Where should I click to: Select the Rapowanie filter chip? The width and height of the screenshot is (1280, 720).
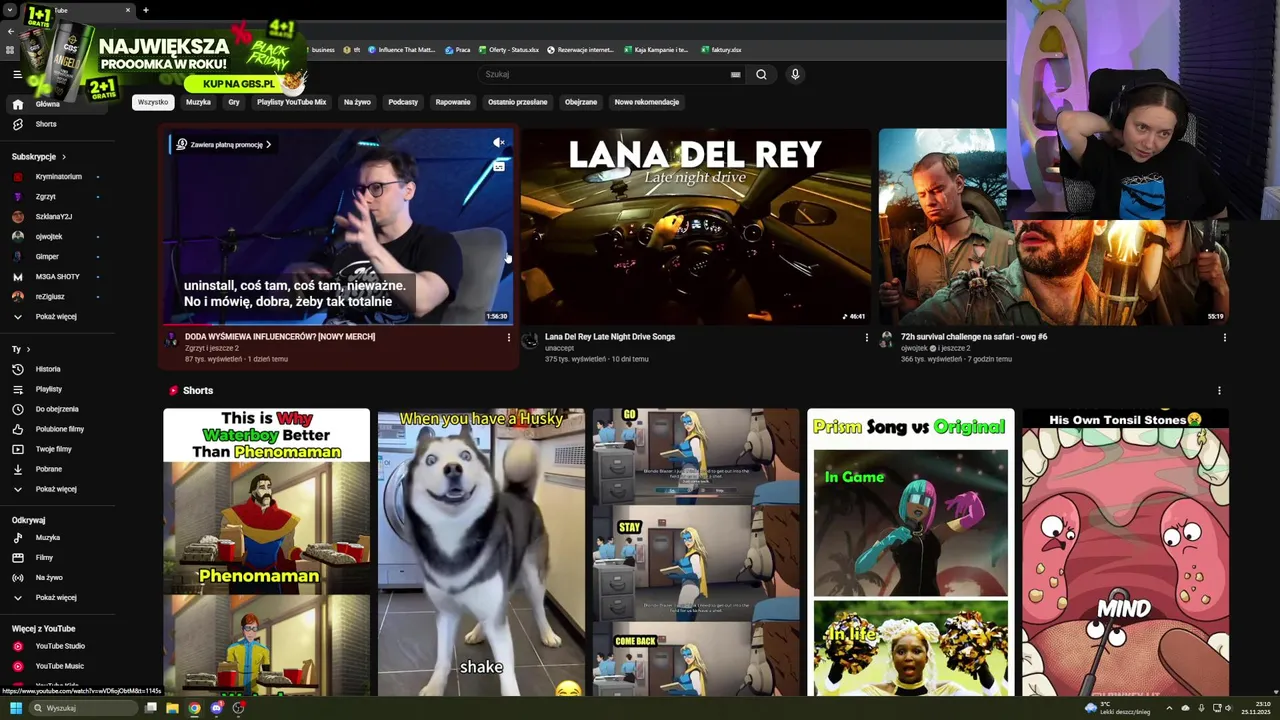[x=453, y=102]
